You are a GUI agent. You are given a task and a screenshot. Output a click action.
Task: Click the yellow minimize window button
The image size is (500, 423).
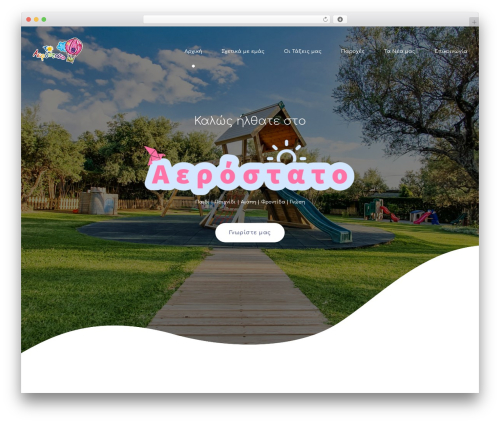[36, 19]
